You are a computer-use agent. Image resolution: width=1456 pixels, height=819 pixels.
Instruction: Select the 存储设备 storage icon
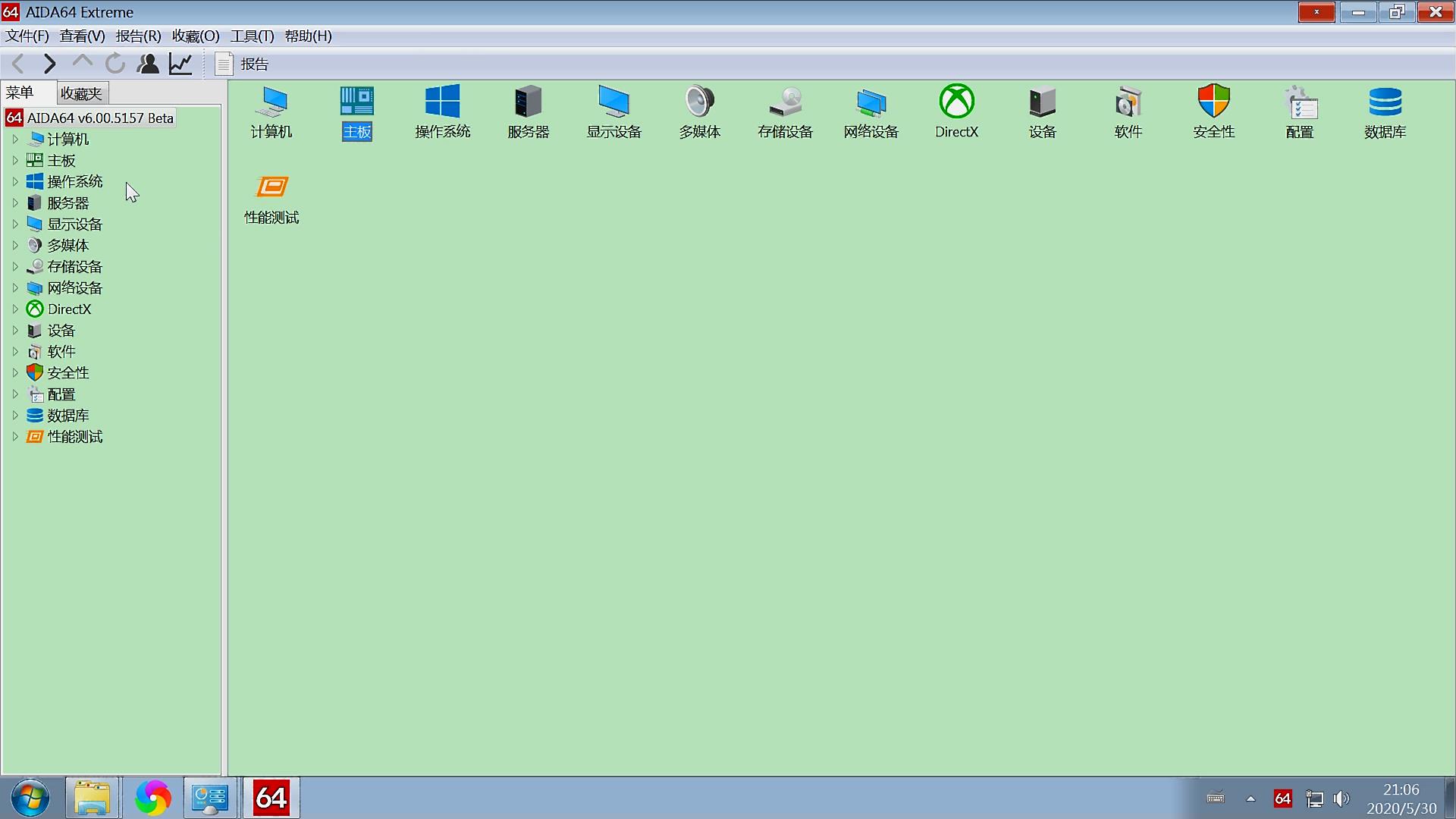[785, 102]
